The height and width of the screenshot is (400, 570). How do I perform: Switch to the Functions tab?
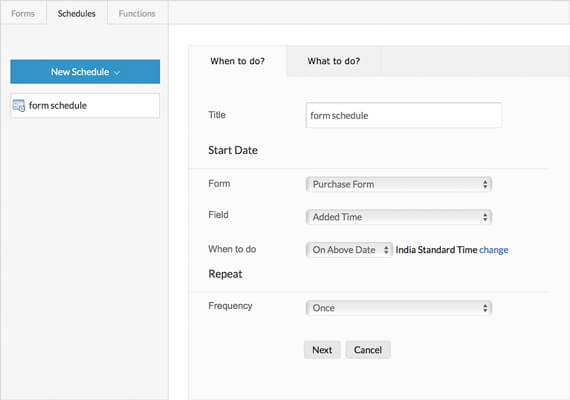137,13
